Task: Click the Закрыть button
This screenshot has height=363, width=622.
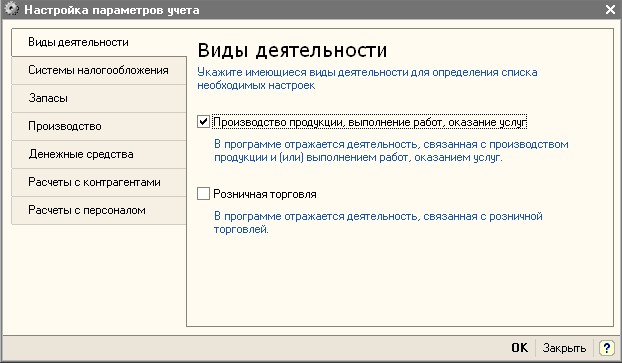Action: pos(564,348)
